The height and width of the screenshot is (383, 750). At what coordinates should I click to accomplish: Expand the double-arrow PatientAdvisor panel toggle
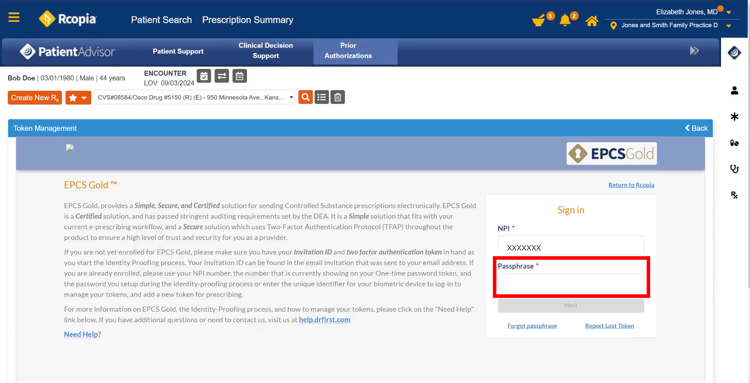[695, 51]
